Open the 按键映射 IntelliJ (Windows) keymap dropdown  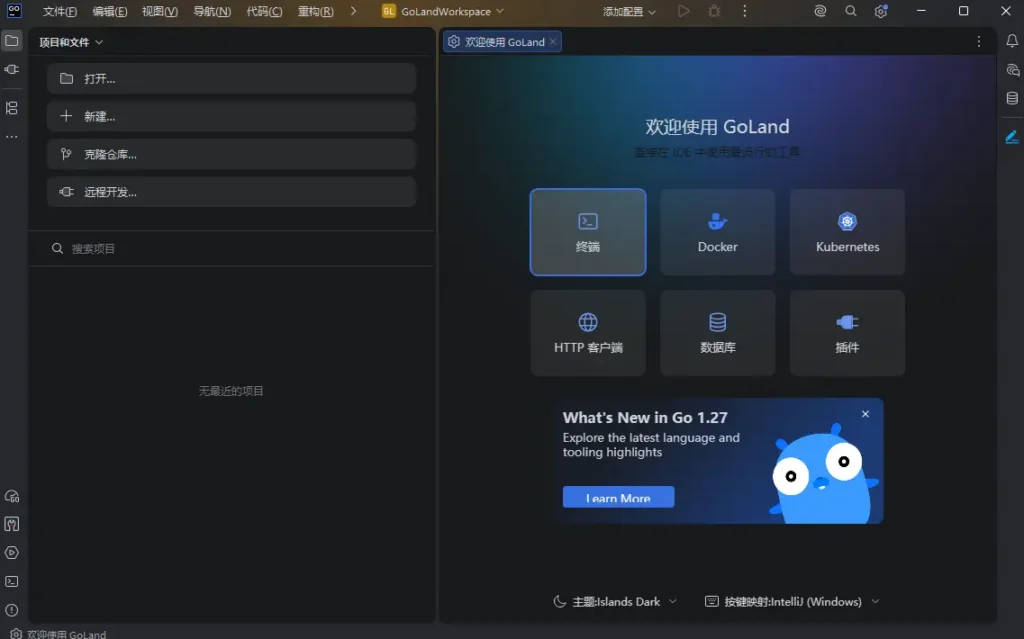tap(792, 602)
